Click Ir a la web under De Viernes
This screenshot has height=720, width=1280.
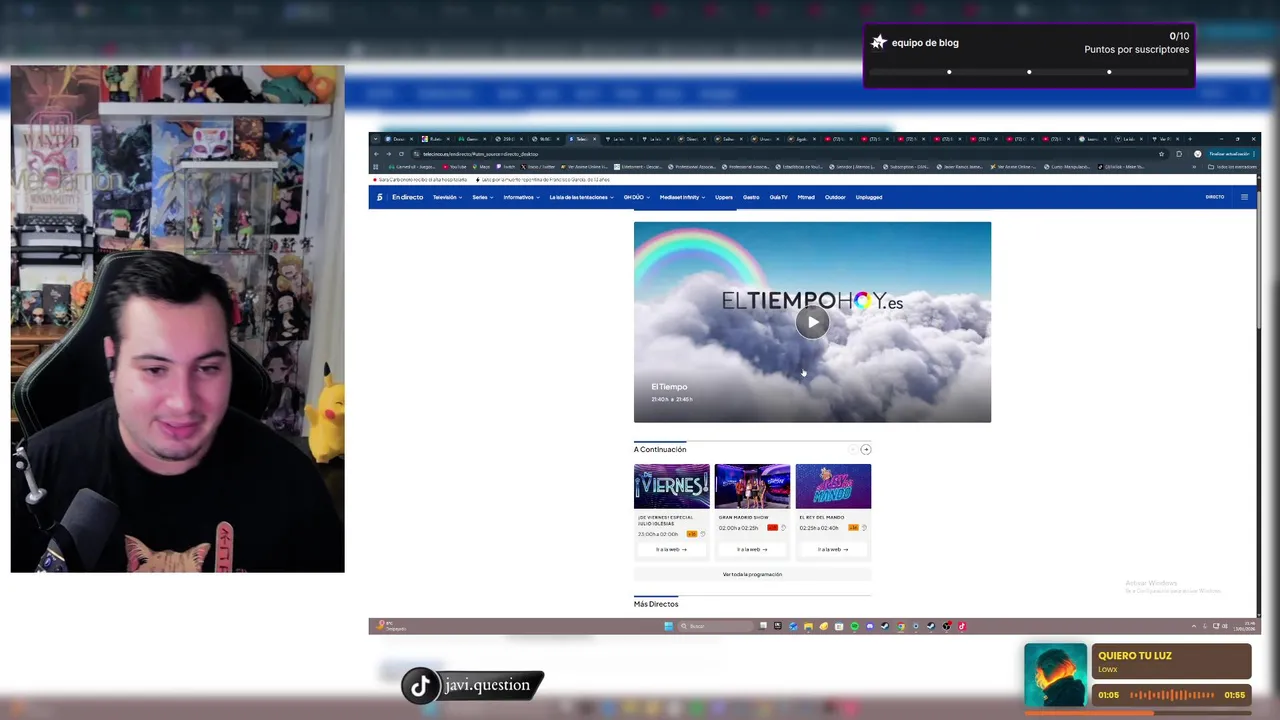coord(671,549)
